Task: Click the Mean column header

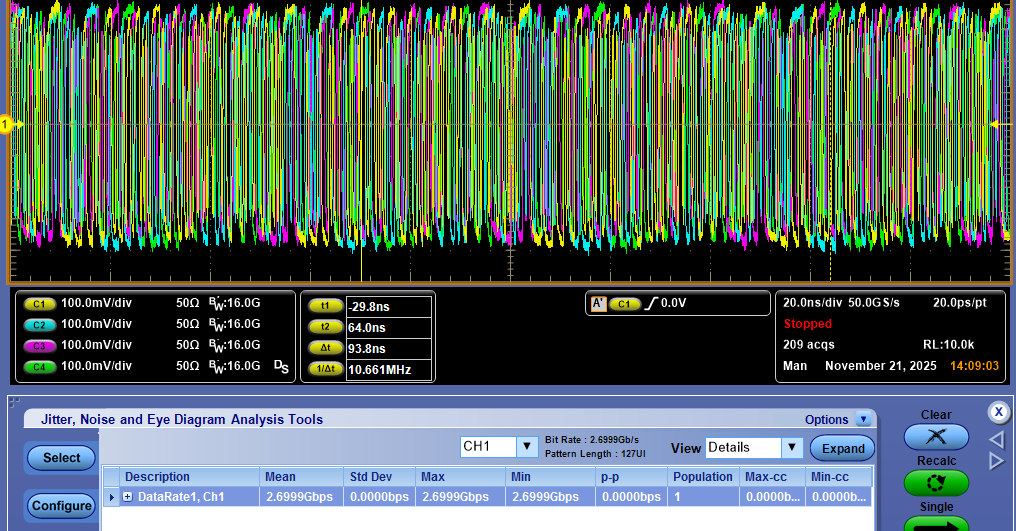Action: click(280, 477)
